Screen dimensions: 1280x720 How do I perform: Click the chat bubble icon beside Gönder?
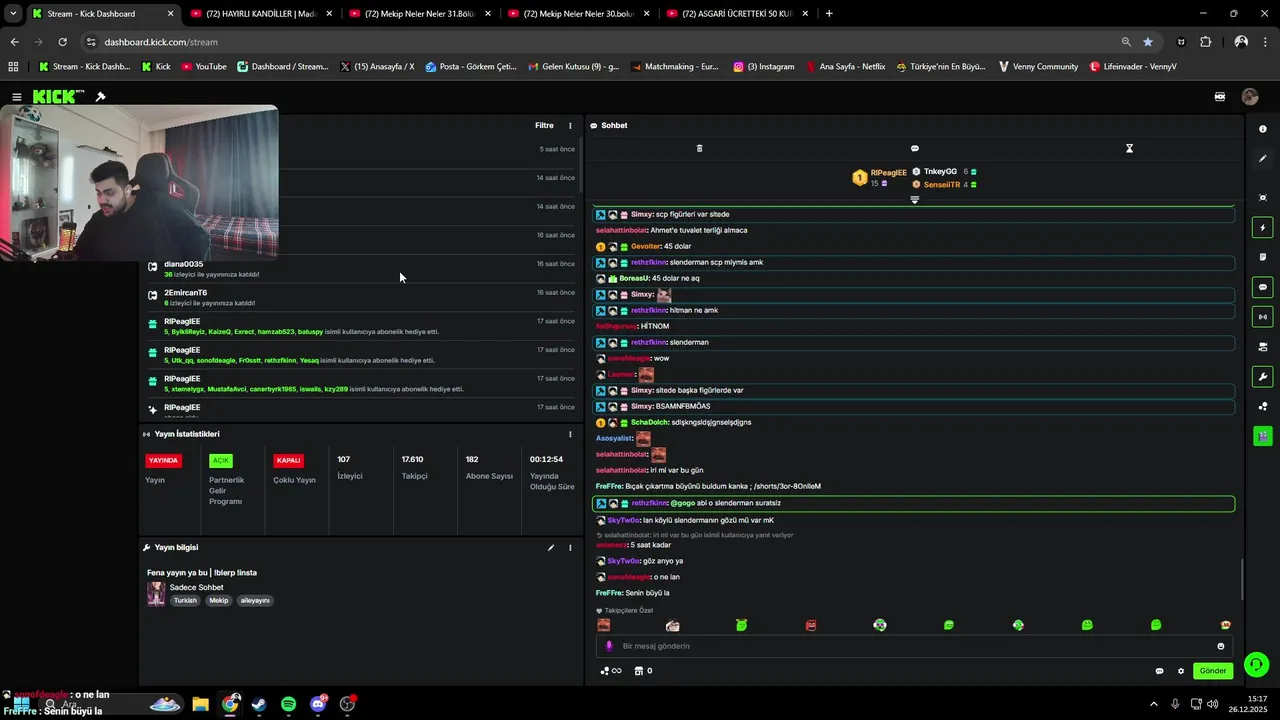coord(1159,671)
